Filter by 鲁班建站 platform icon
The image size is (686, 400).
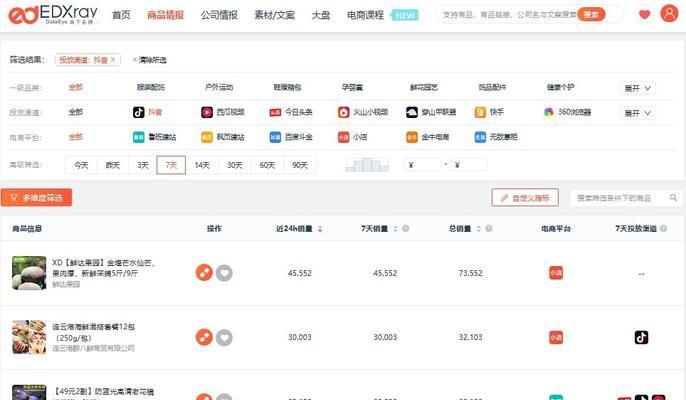click(139, 137)
